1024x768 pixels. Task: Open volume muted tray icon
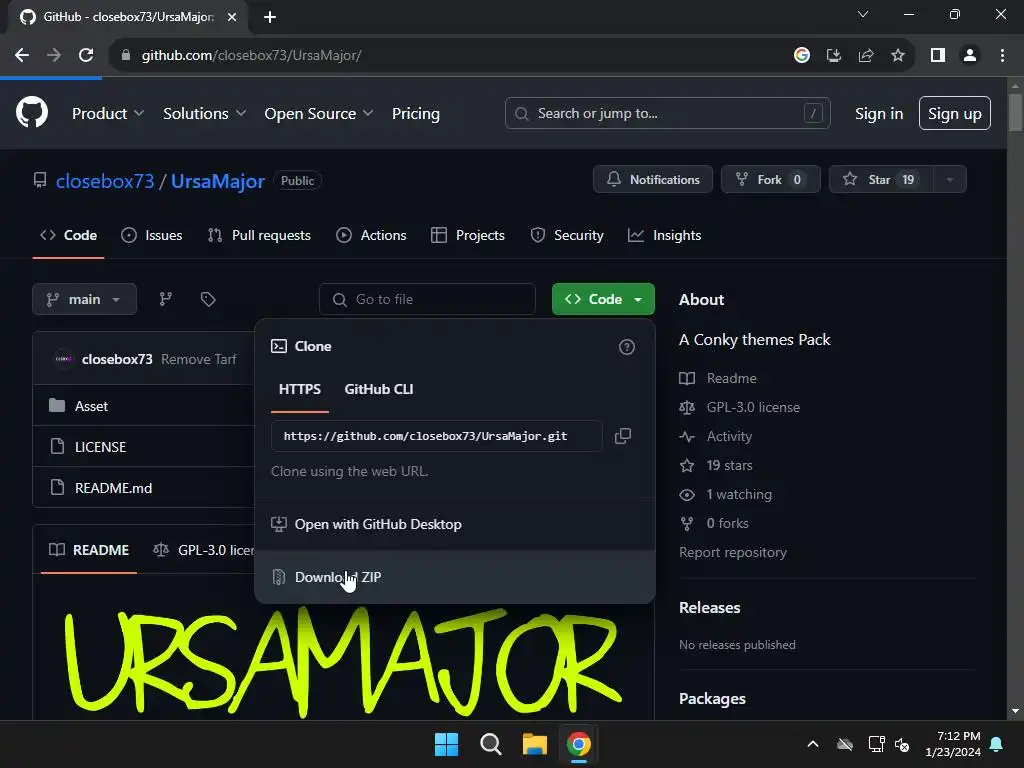click(x=903, y=744)
